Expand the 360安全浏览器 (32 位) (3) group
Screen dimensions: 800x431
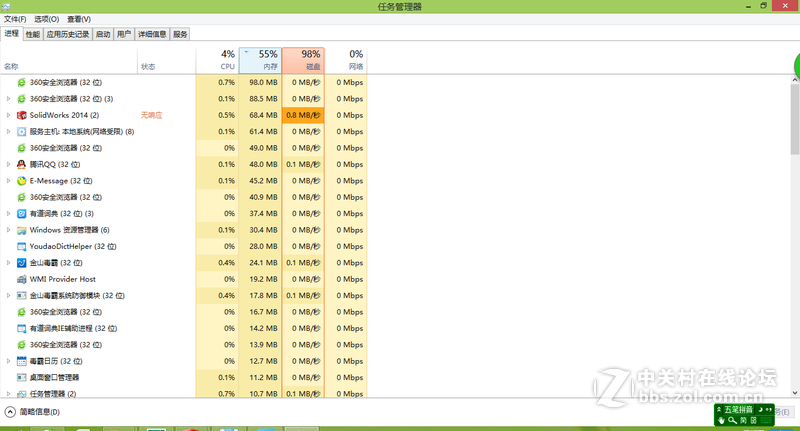pos(8,98)
